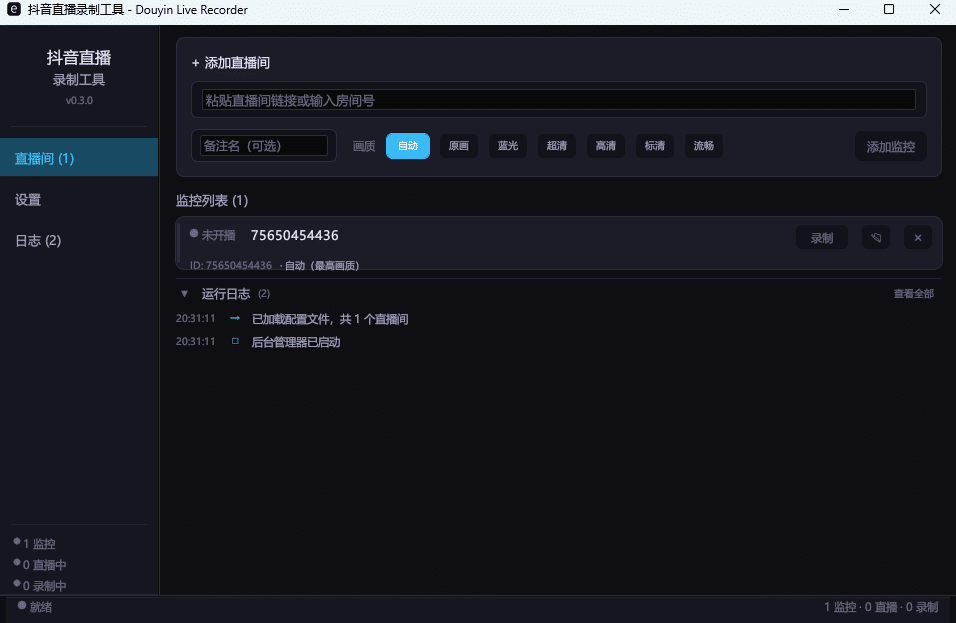Screen dimensions: 956x623
Task: Click the square icon in second log row
Action: [235, 341]
